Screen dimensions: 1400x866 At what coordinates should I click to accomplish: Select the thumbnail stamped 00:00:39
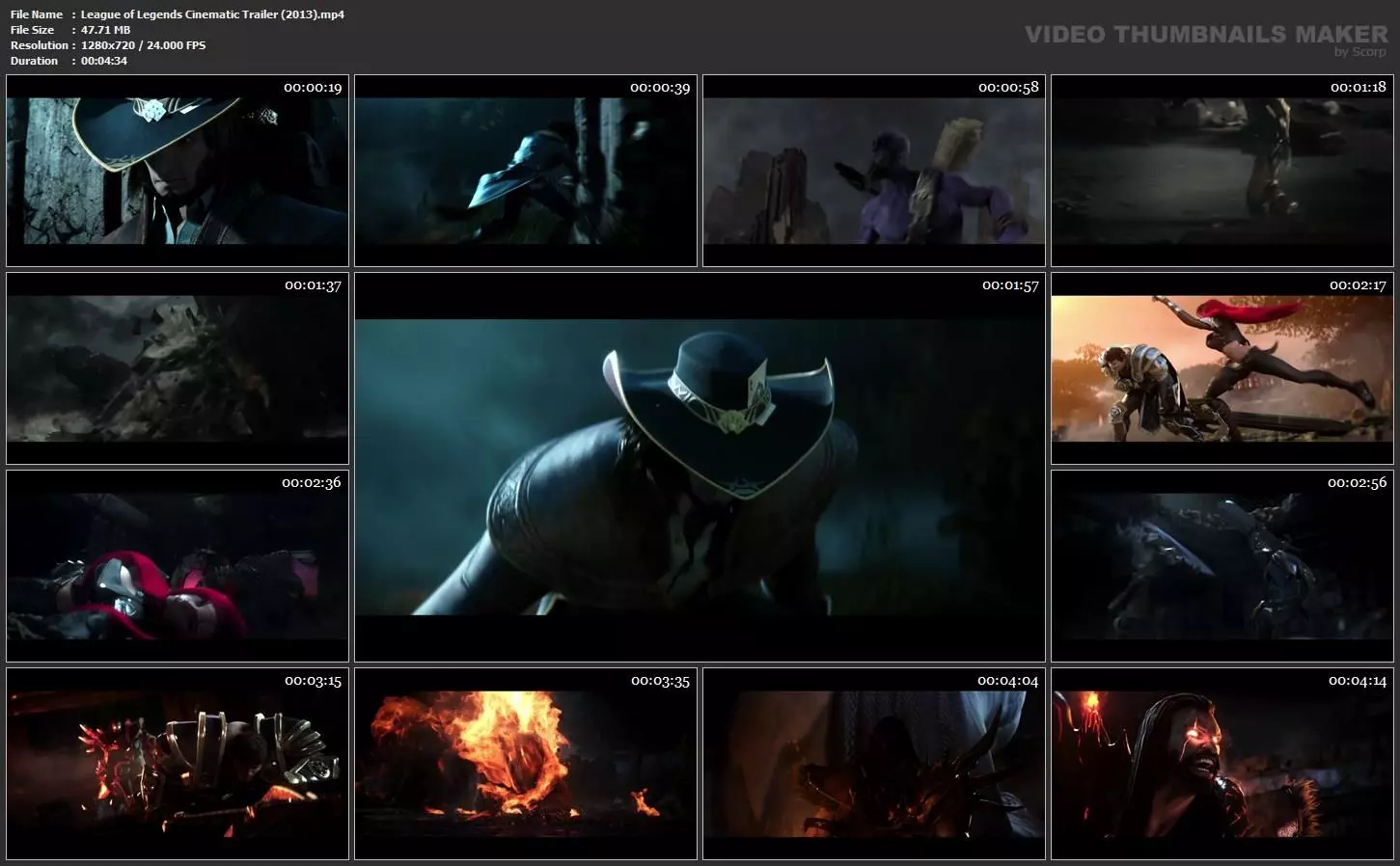point(526,171)
